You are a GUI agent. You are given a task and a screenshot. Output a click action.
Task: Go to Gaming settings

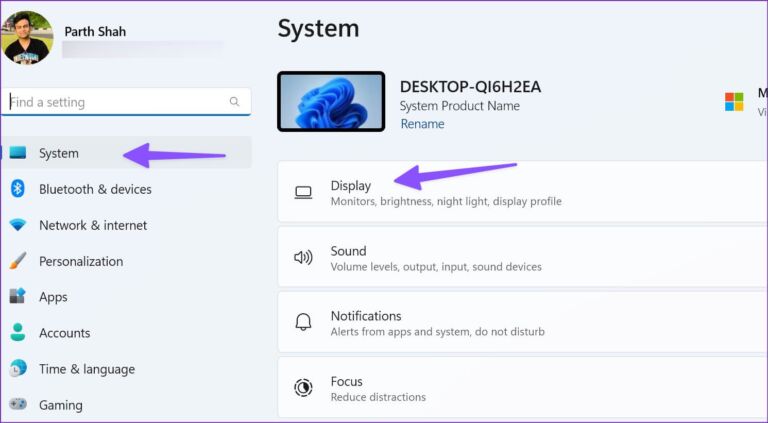click(x=126, y=405)
